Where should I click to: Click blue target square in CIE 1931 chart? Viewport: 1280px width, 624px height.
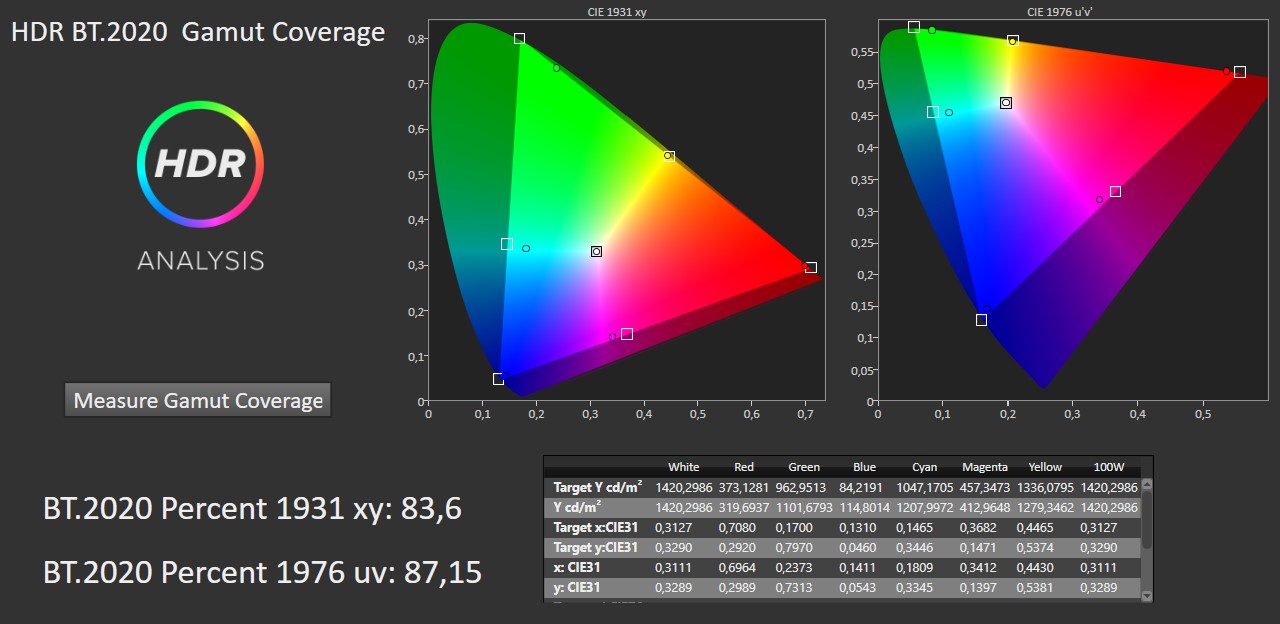point(498,379)
